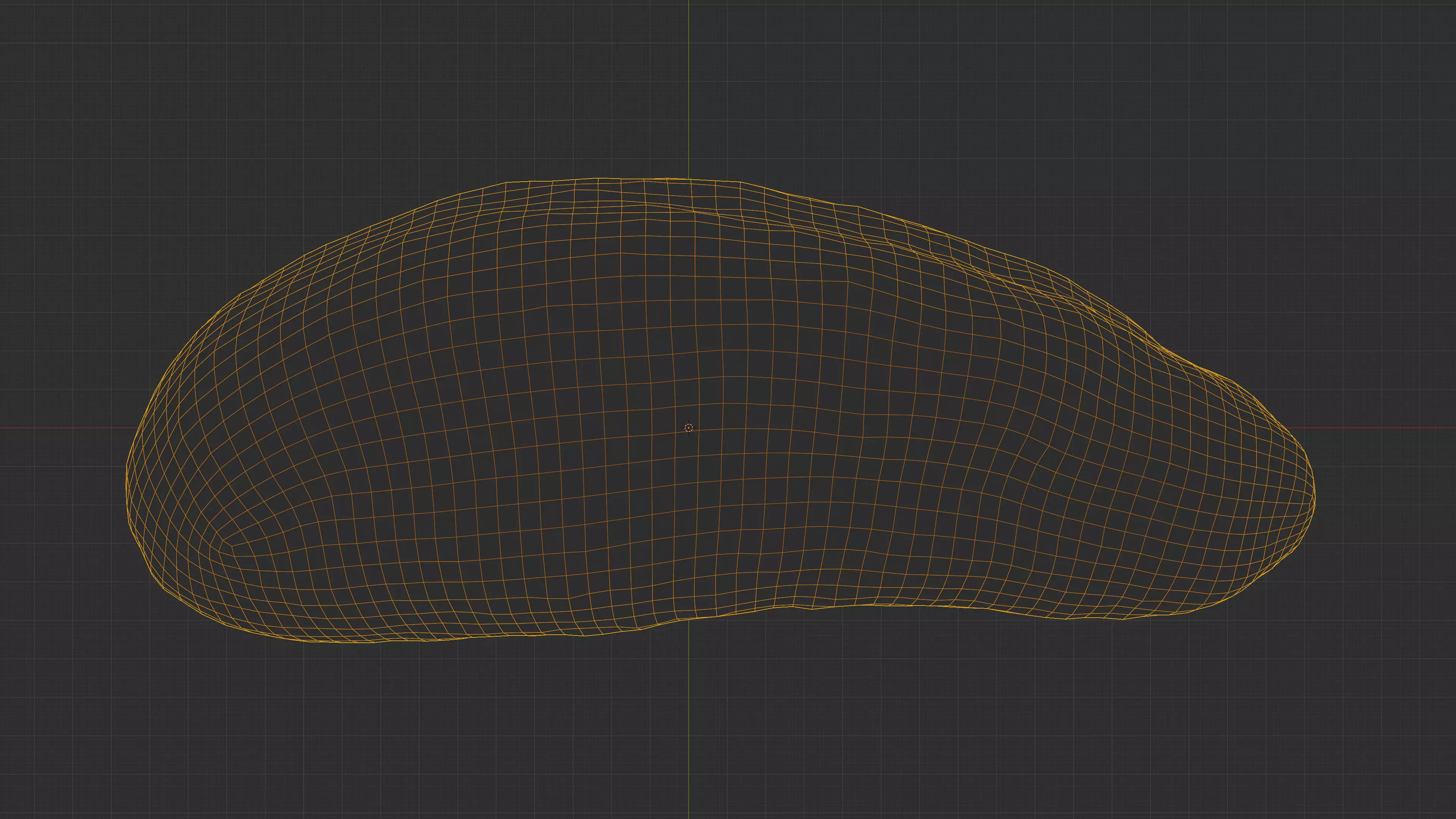Click the pinched crease vertex at mesh's lower-left interior
Image resolution: width=1456 pixels, height=819 pixels.
(x=232, y=546)
